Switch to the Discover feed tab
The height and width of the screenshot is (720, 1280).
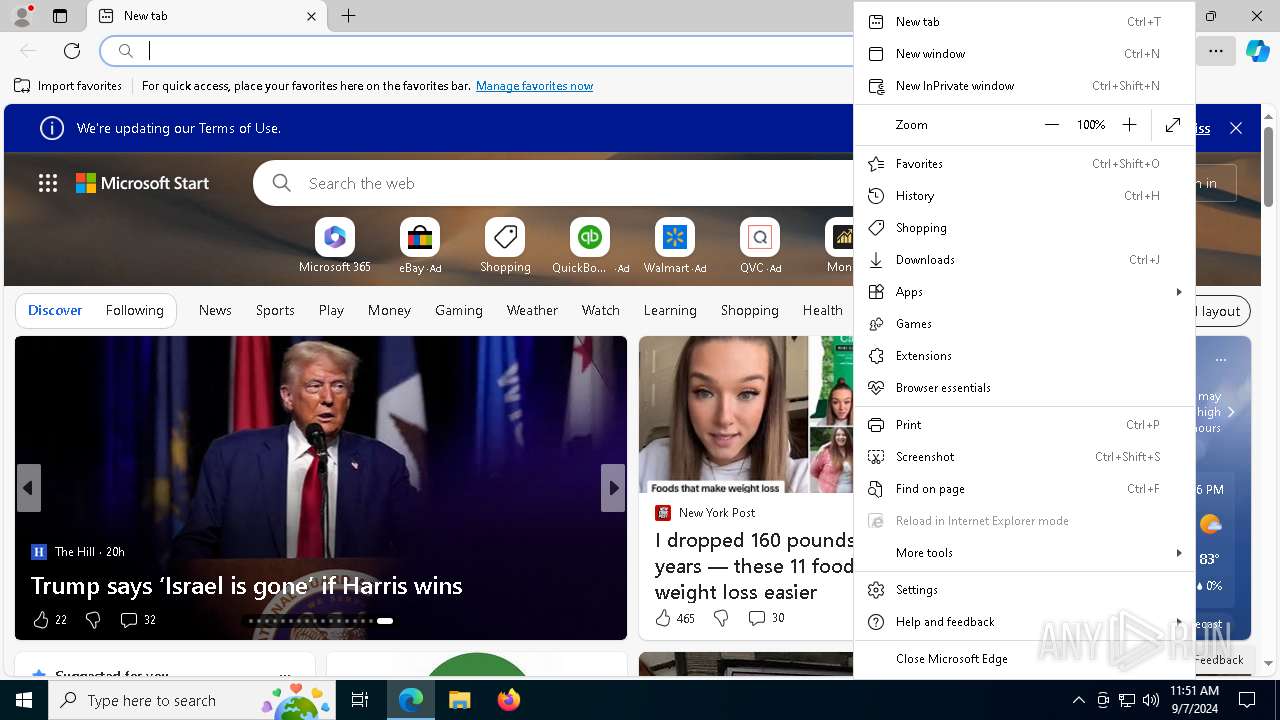55,310
